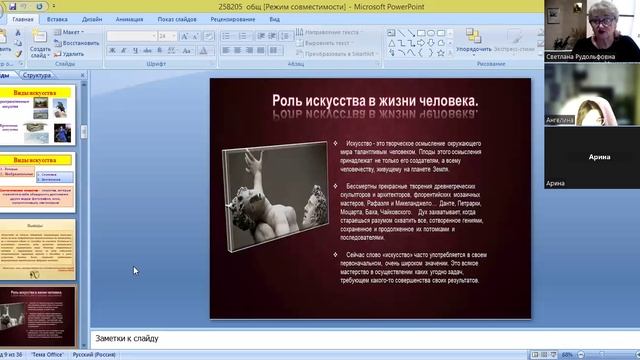Open the Макет layout dropdown

click(x=69, y=32)
